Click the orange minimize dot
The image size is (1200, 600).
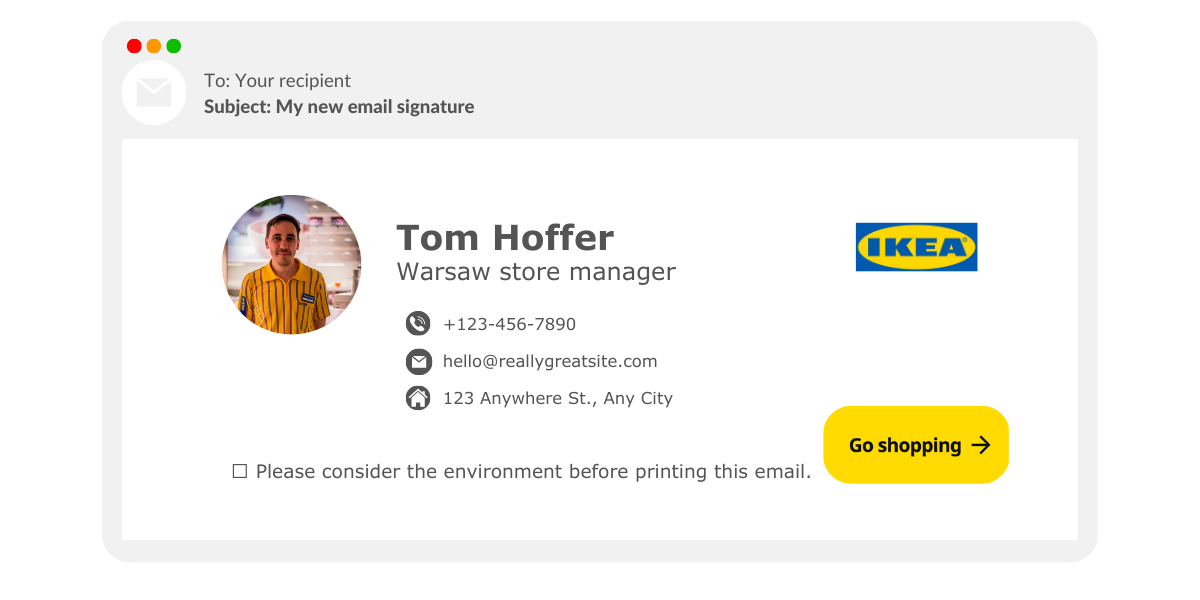[154, 46]
